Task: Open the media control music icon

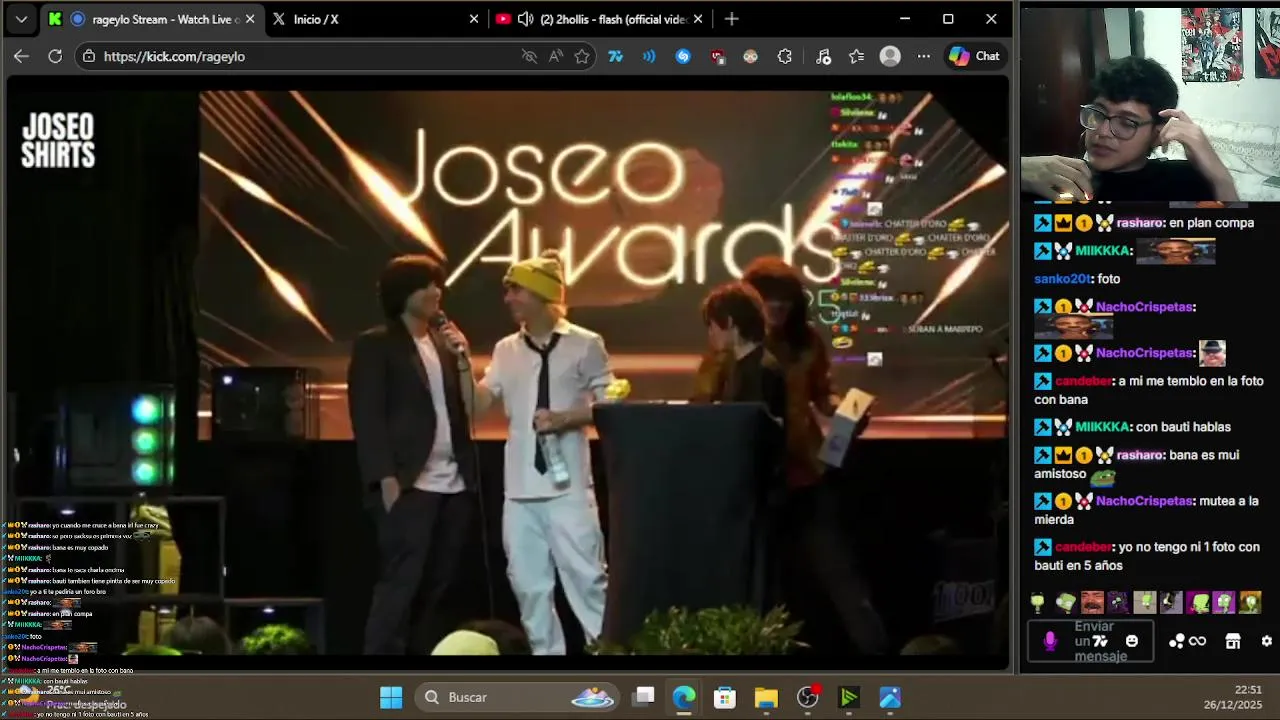Action: [x=823, y=56]
